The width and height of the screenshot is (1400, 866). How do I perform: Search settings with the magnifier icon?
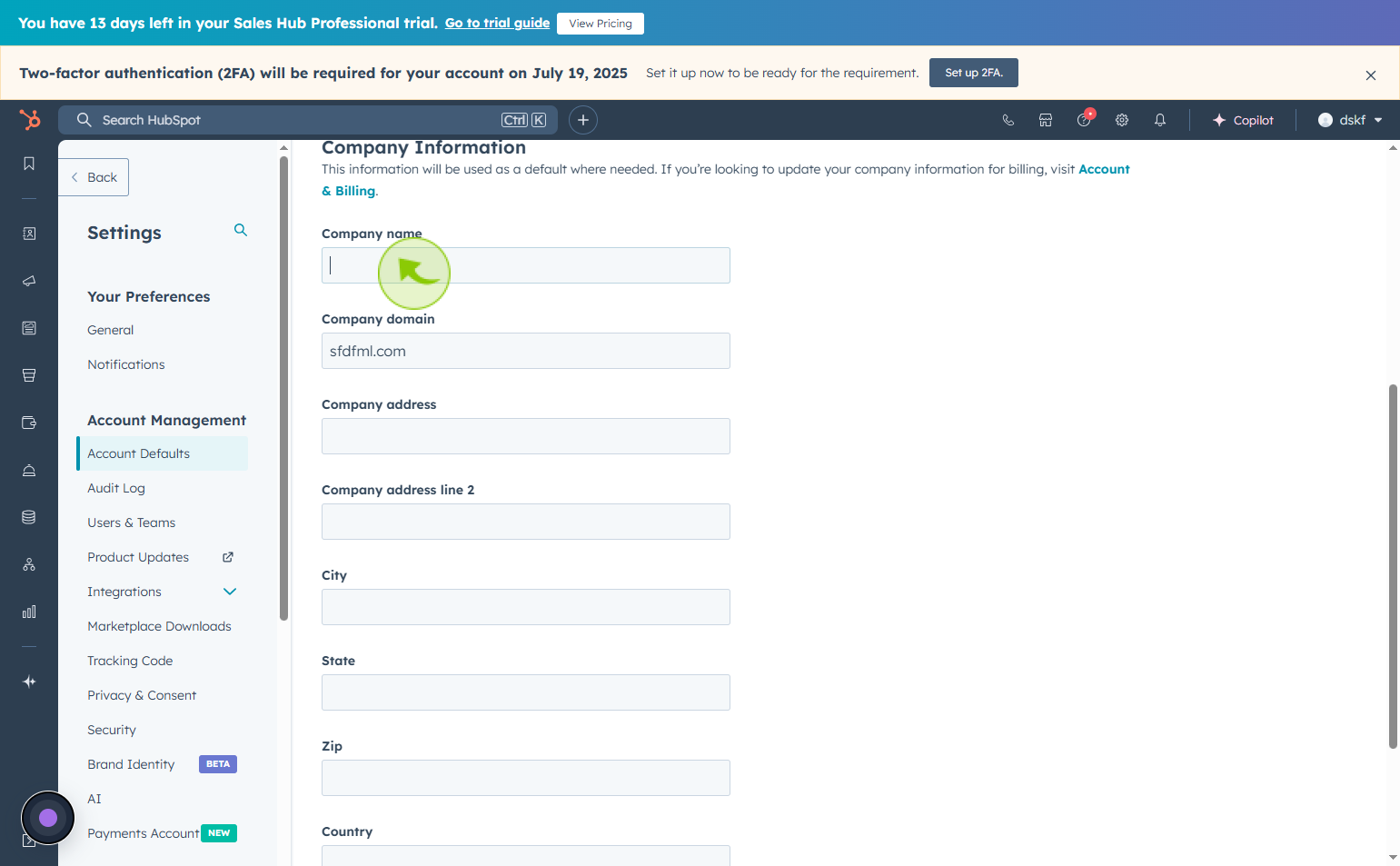point(241,230)
